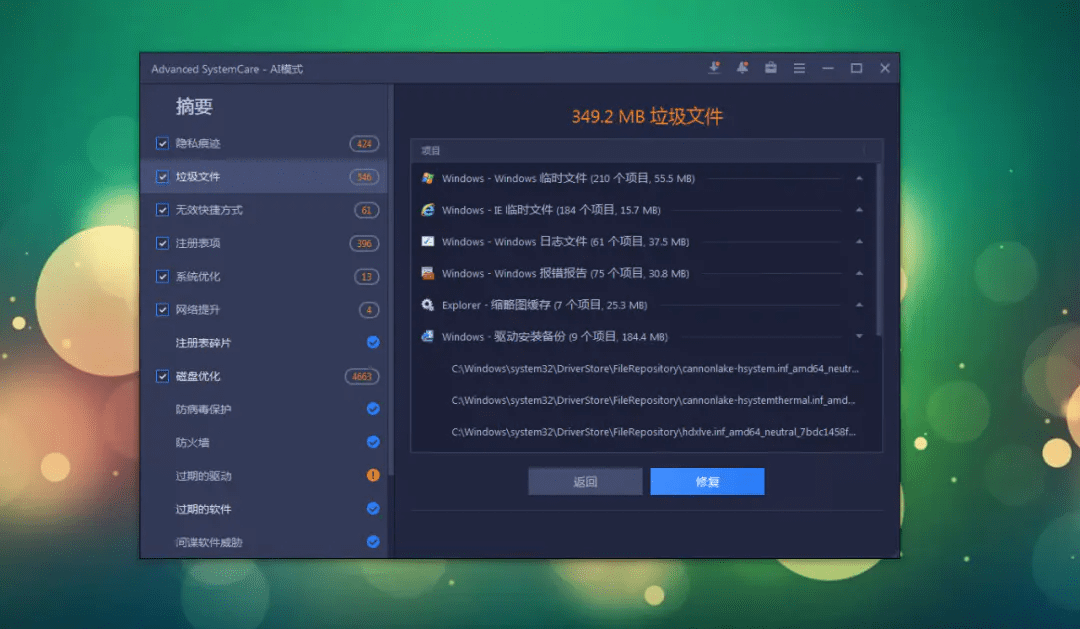Click the 13 count badge for 系统优化
This screenshot has width=1080, height=629.
coord(366,276)
